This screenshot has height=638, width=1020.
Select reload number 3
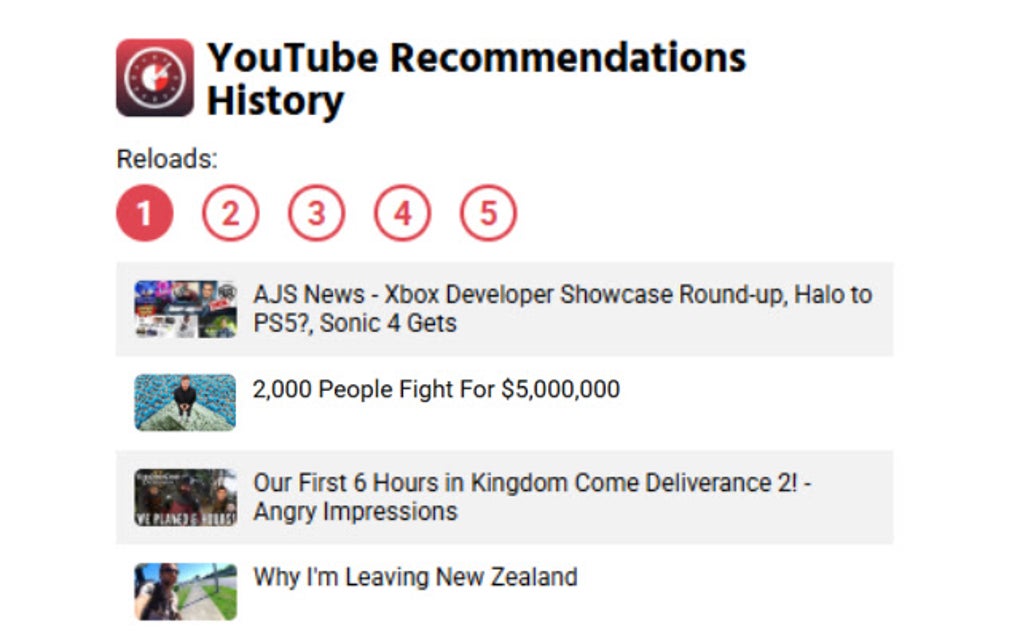[316, 211]
